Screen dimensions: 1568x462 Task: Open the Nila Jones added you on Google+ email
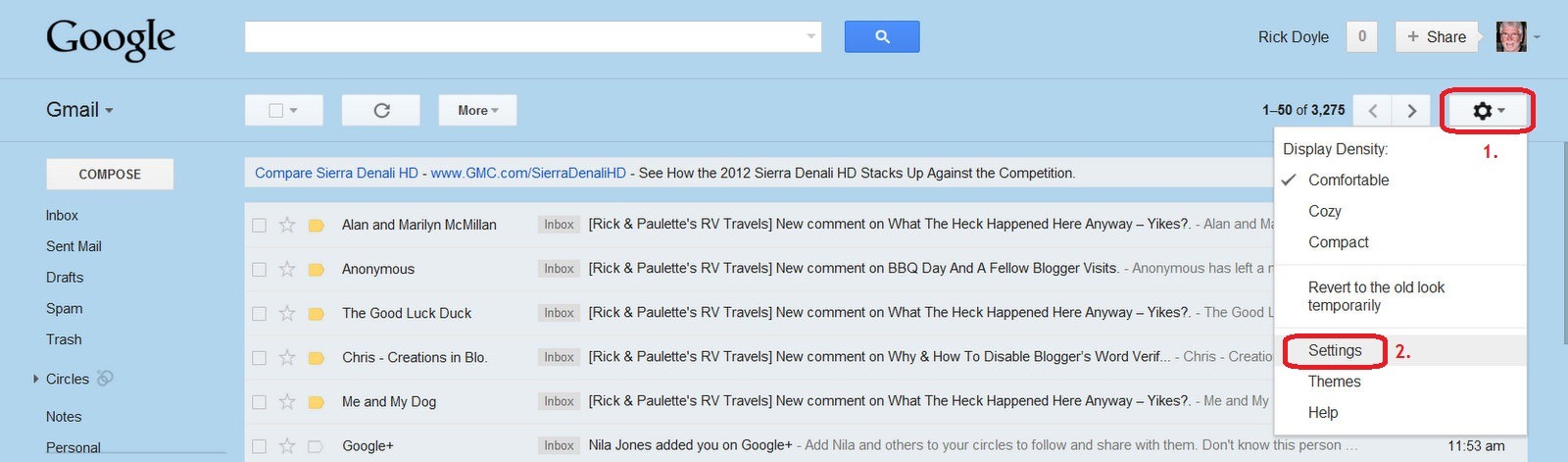pyautogui.click(x=690, y=444)
